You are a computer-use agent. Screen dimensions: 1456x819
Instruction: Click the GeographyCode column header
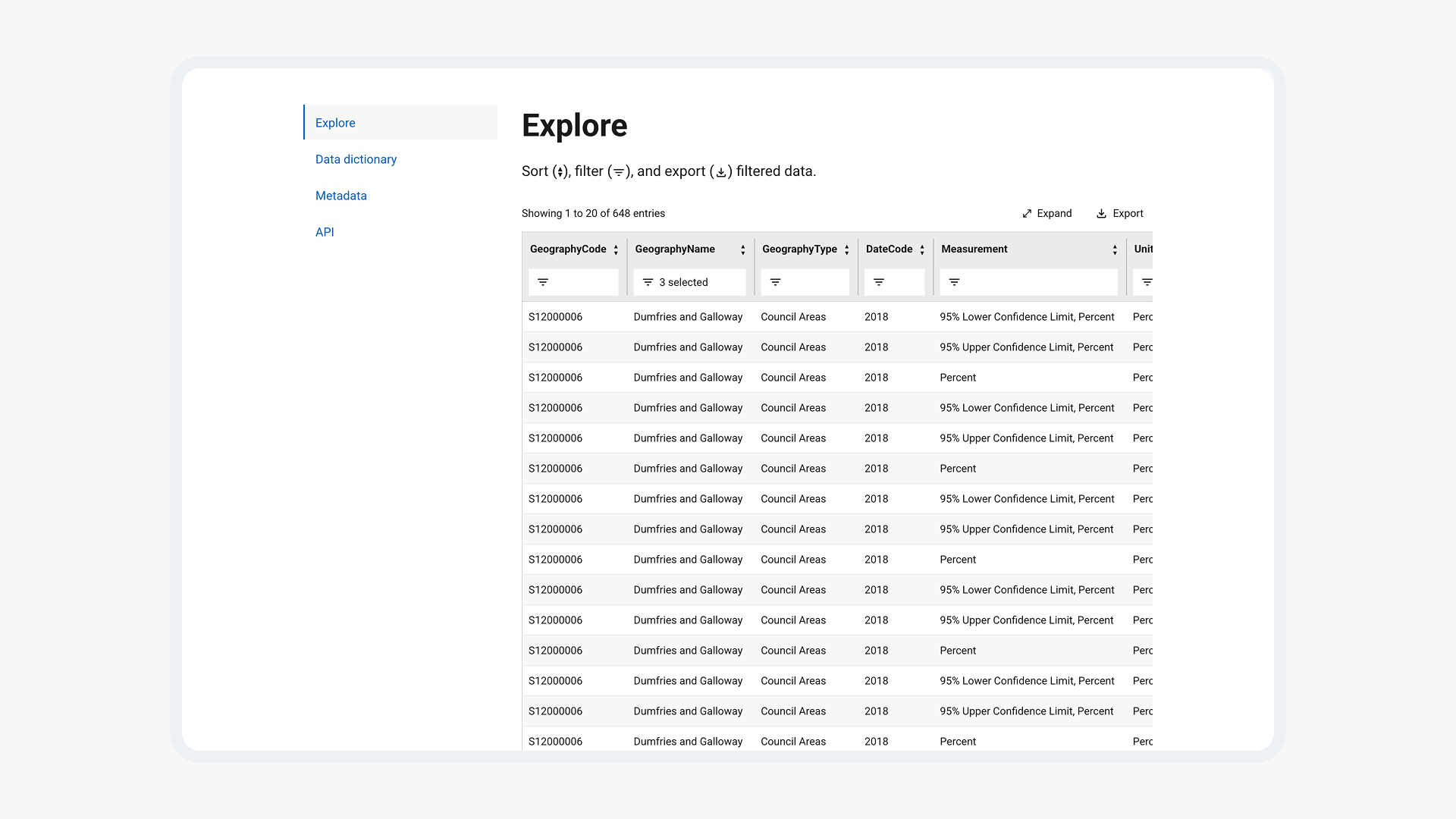point(568,249)
